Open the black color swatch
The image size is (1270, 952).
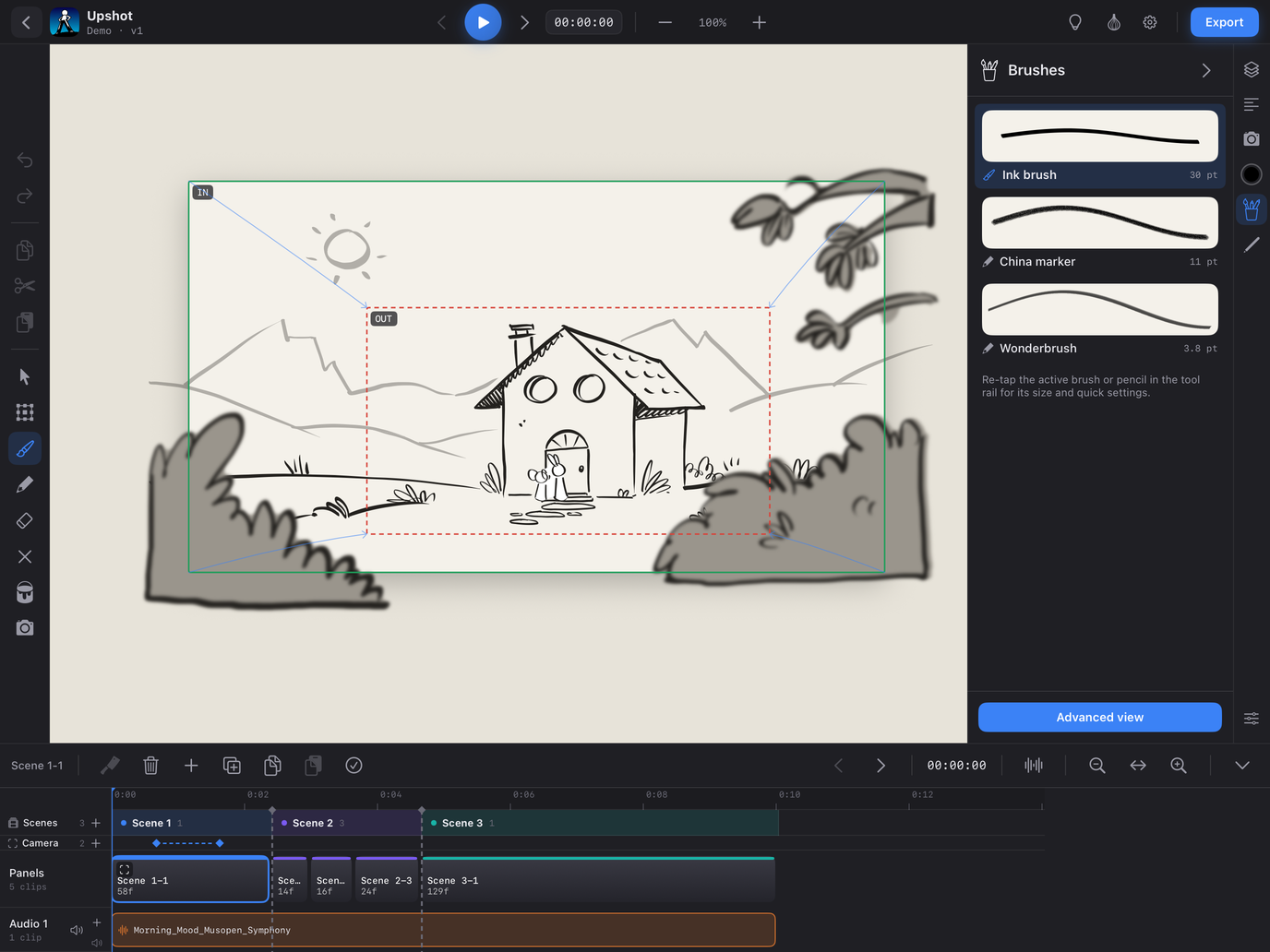click(x=1252, y=174)
